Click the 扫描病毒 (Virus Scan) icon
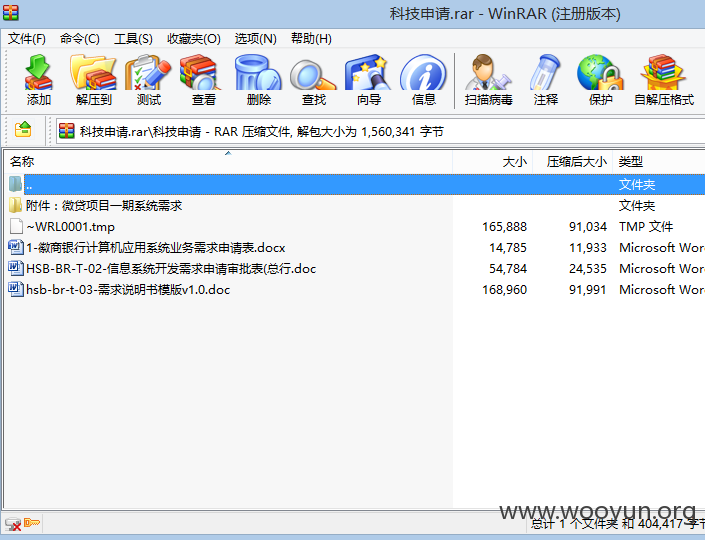 click(x=488, y=72)
